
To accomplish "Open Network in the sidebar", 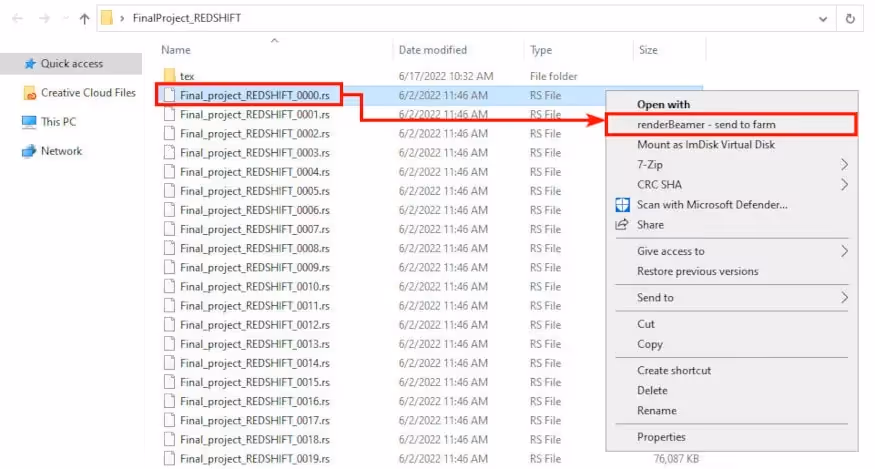I will coord(61,151).
